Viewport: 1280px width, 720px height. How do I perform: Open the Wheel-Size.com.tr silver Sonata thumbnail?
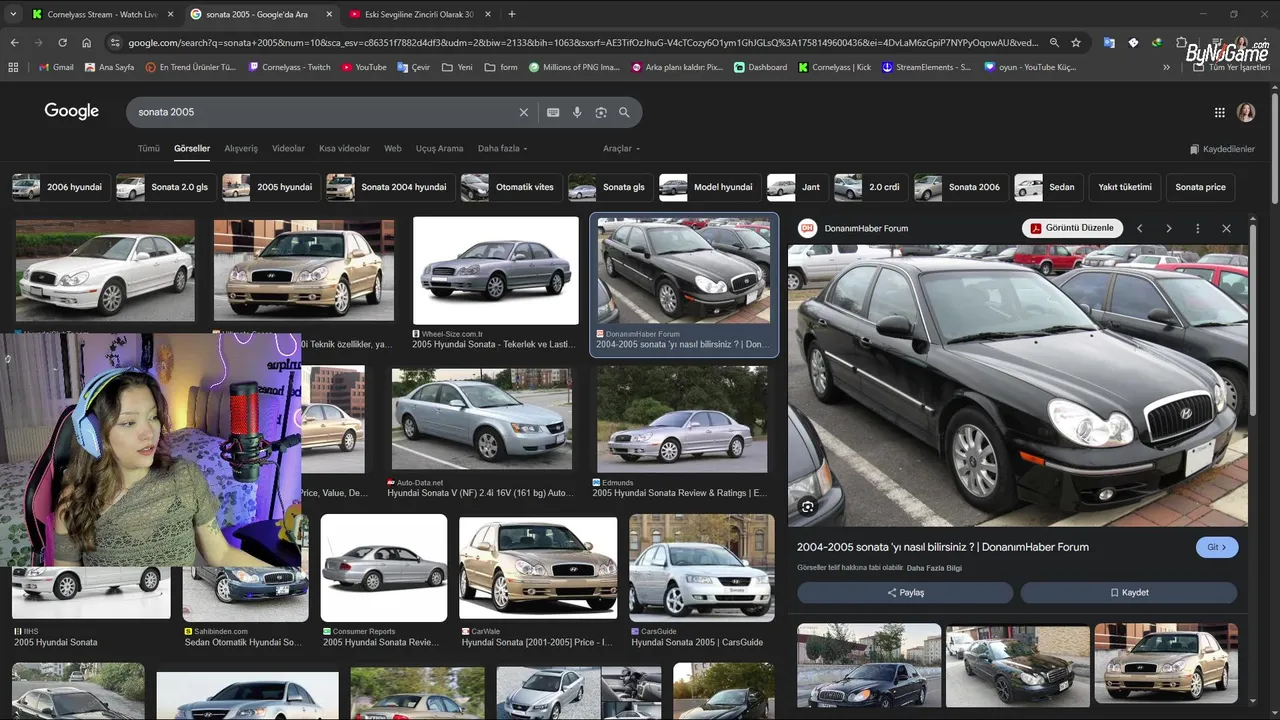click(496, 271)
